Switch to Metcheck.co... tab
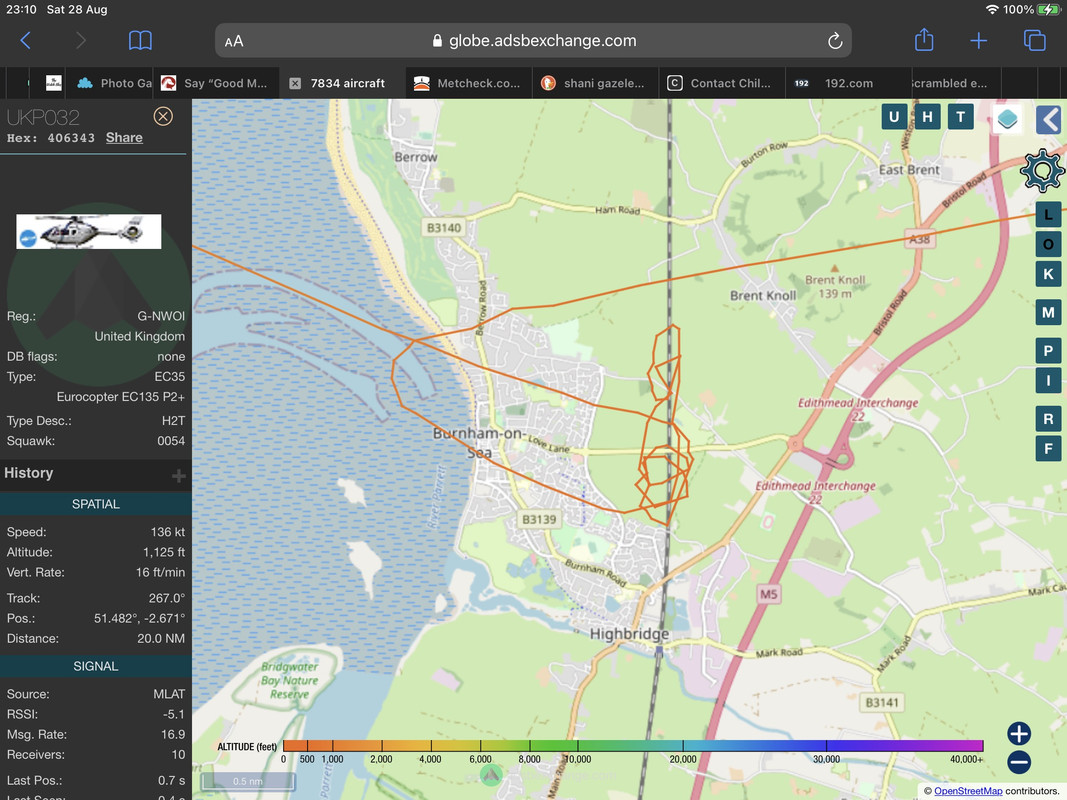1067x800 pixels. click(x=468, y=83)
